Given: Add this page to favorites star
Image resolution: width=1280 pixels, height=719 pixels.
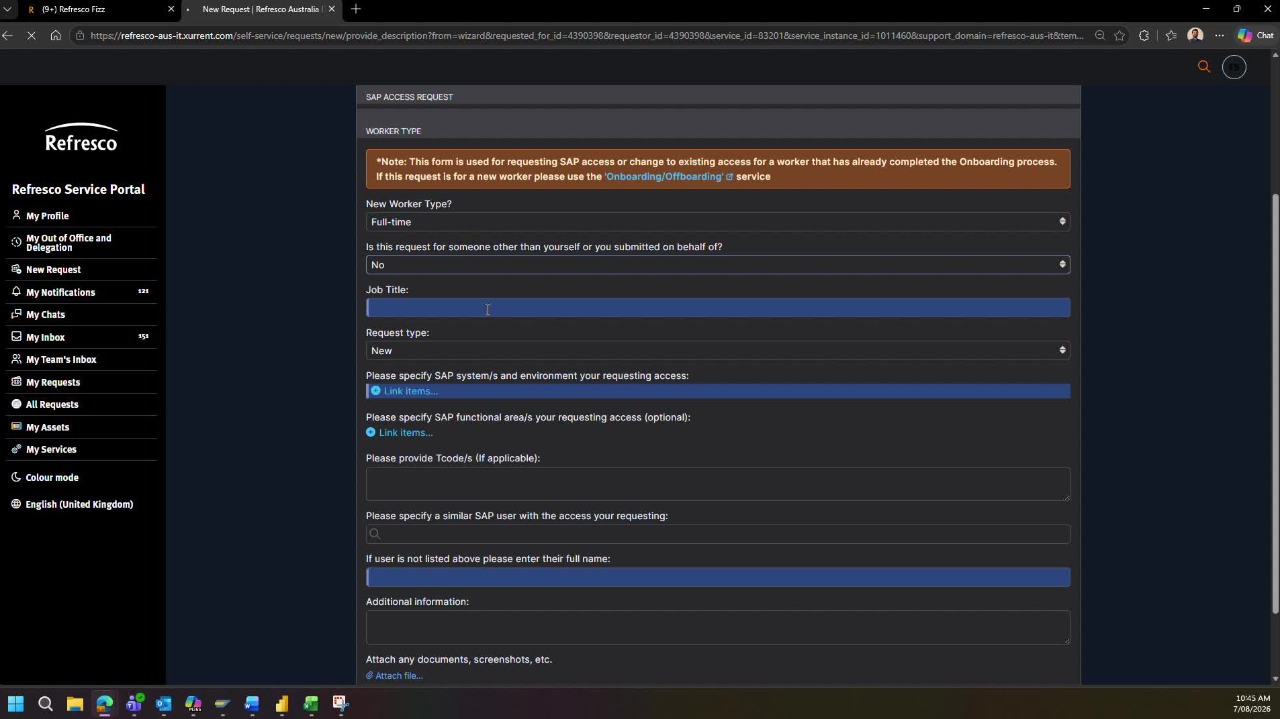Looking at the screenshot, I should point(1119,35).
